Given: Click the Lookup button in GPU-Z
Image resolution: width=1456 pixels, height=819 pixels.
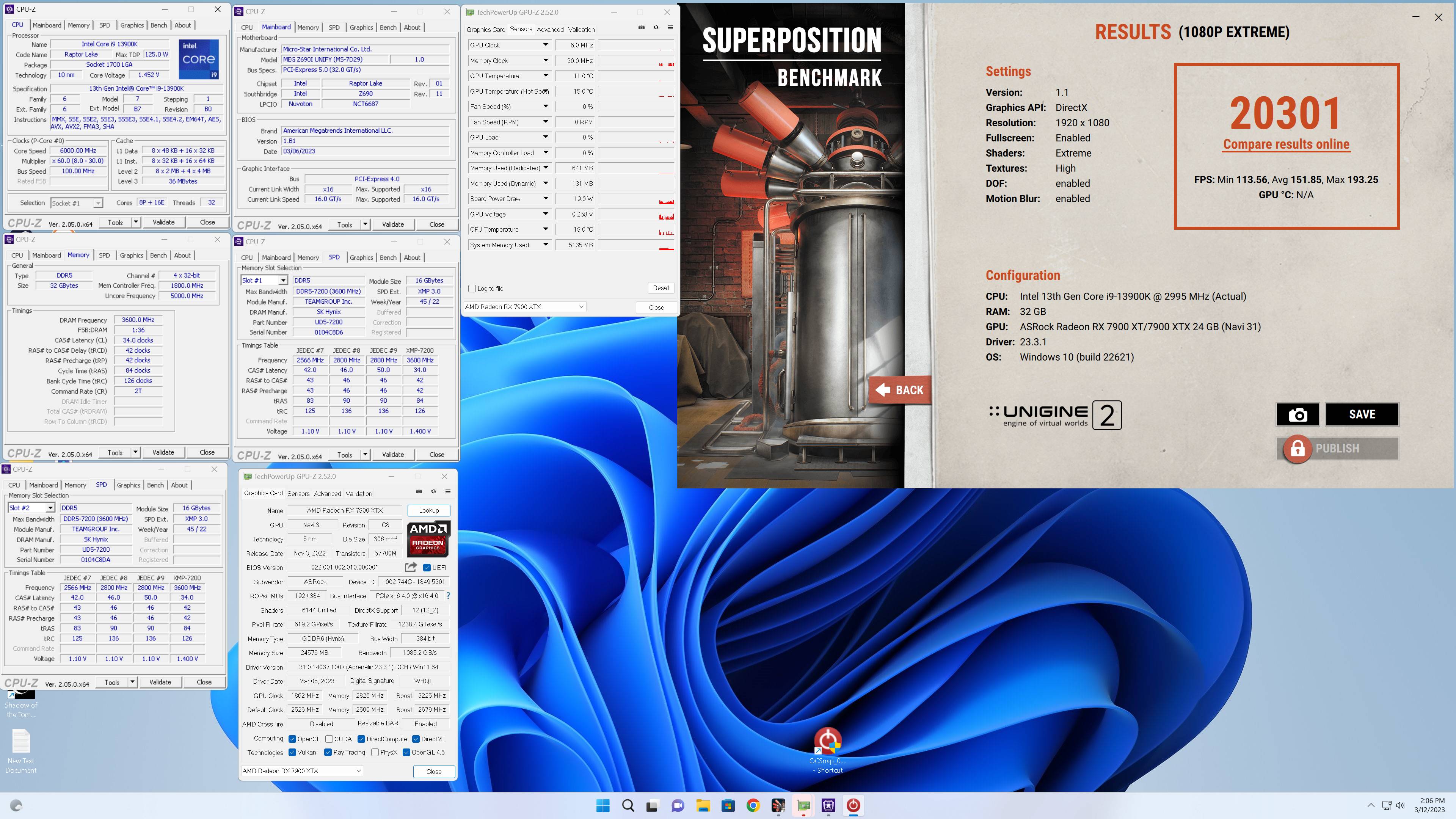Looking at the screenshot, I should (x=429, y=510).
